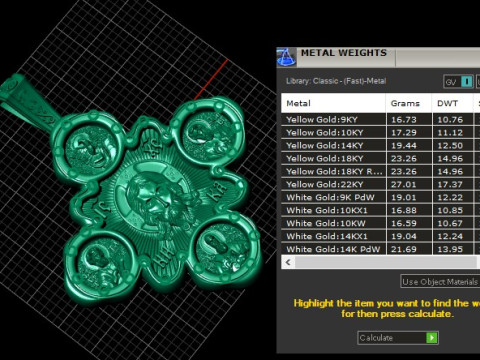Click the horizontal scrollbar track

(387, 262)
